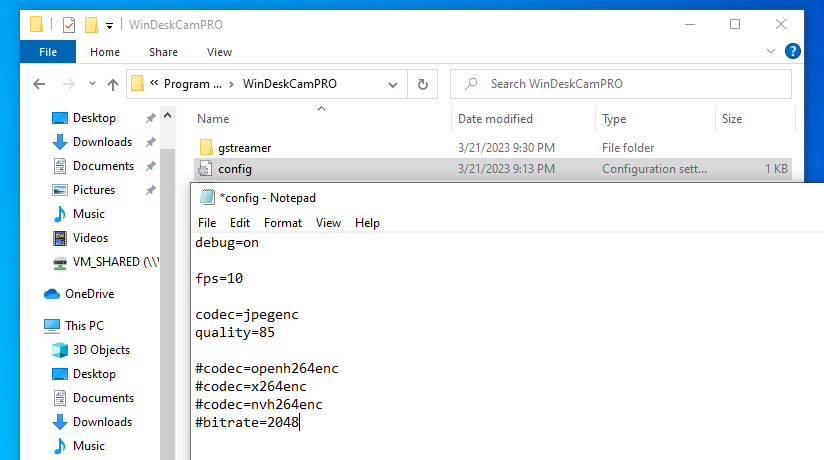Expand the ribbon with the chevron
Image resolution: width=824 pixels, height=460 pixels.
[x=771, y=52]
